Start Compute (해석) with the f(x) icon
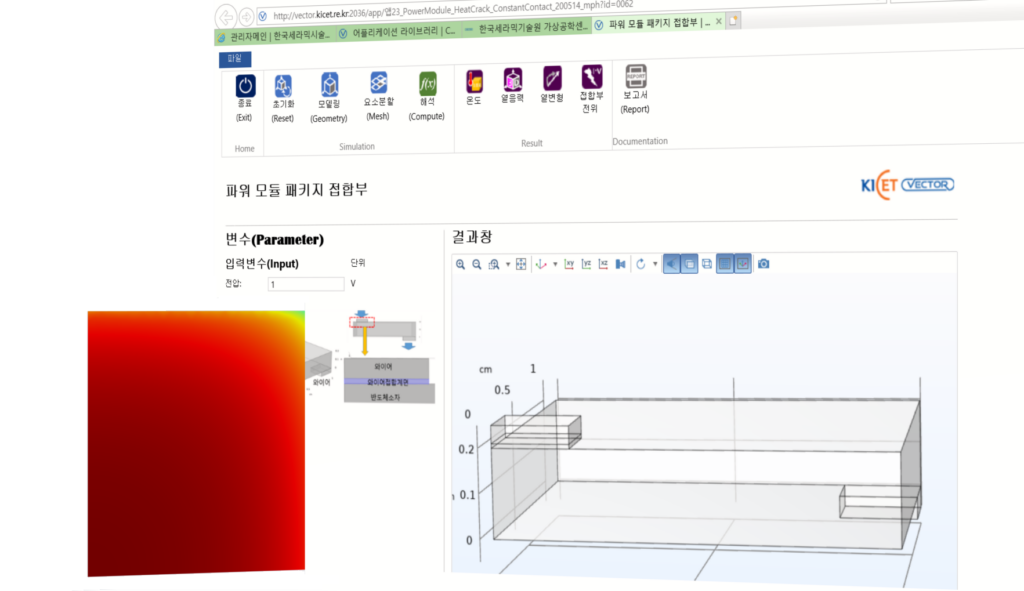The height and width of the screenshot is (591, 1024). click(427, 84)
